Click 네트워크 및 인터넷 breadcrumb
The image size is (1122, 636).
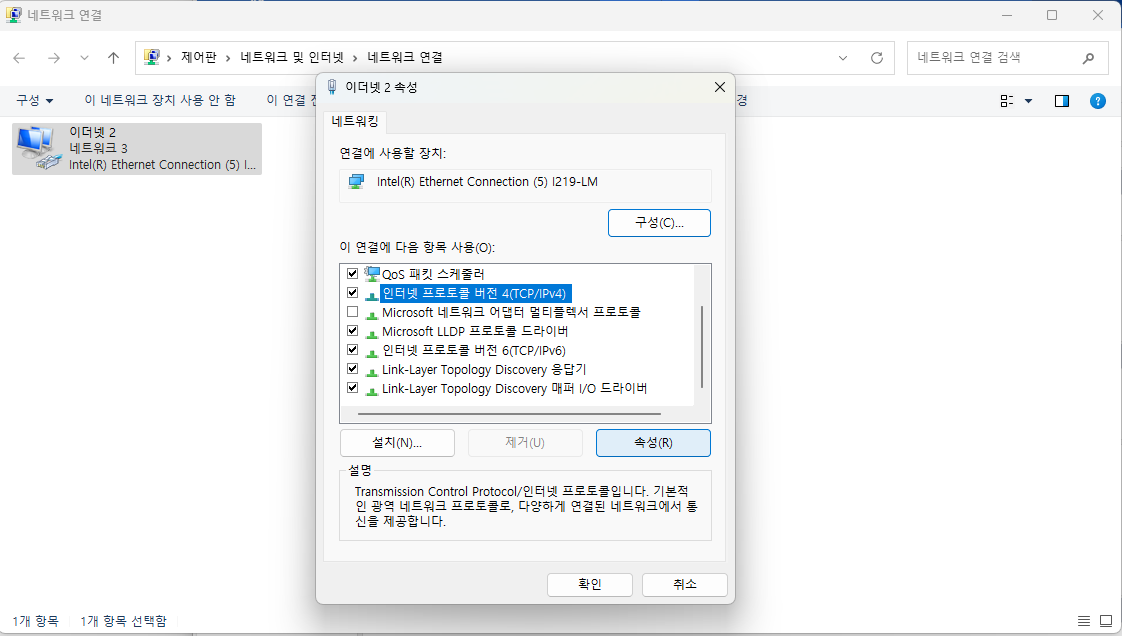coord(292,58)
